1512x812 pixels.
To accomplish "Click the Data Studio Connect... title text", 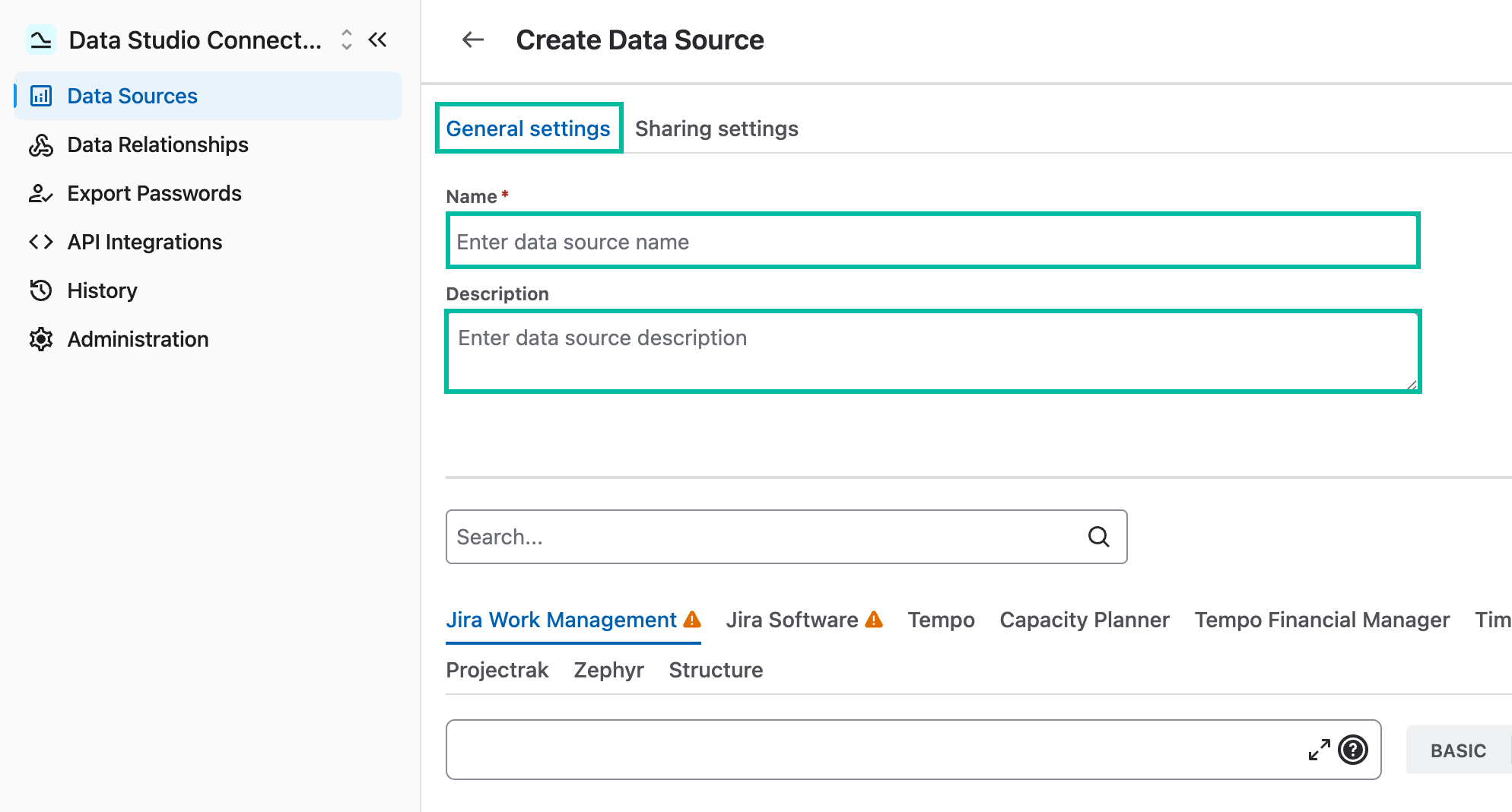I will click(x=195, y=40).
